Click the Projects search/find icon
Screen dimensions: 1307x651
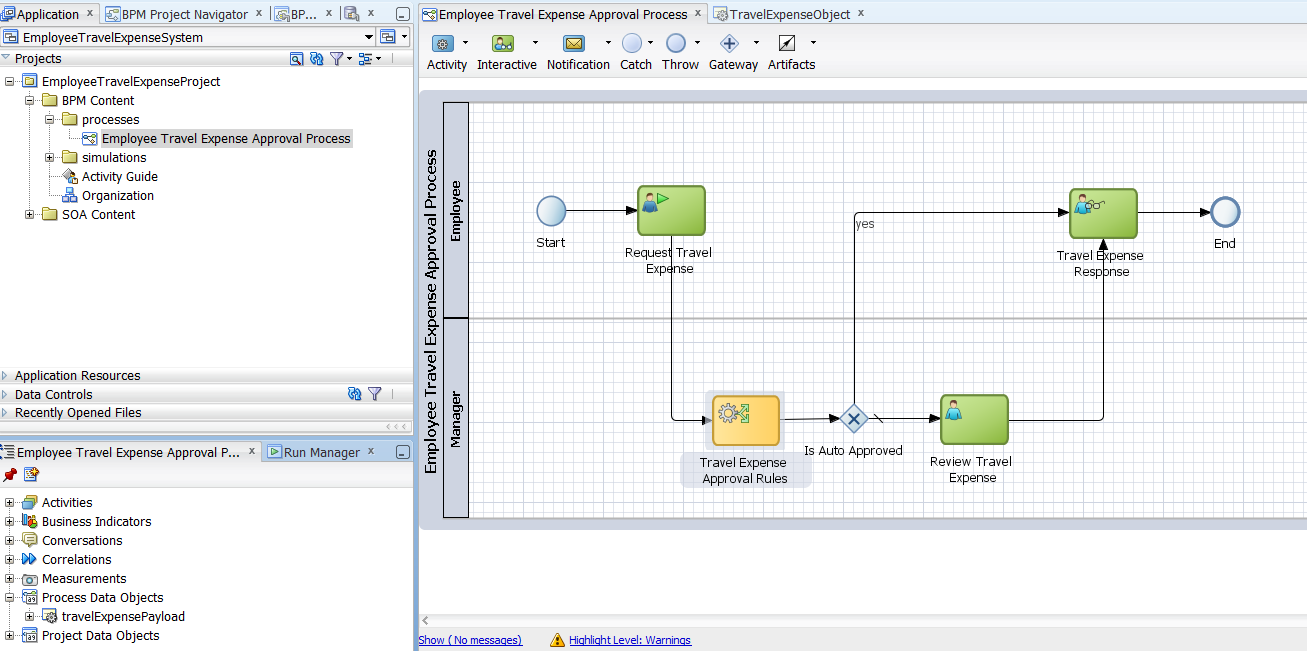click(x=296, y=59)
